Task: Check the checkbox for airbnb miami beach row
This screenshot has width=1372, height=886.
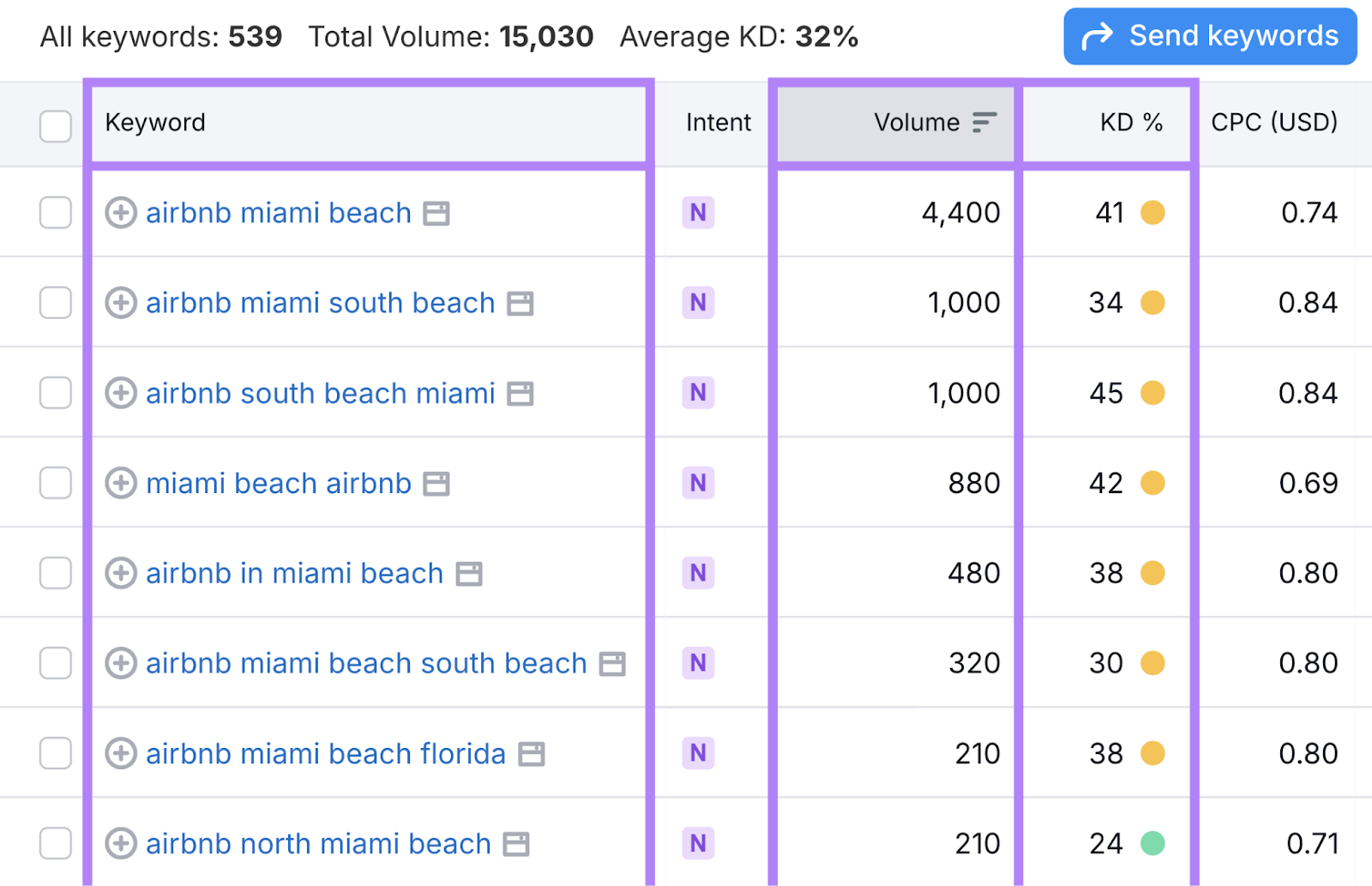Action: click(x=55, y=214)
